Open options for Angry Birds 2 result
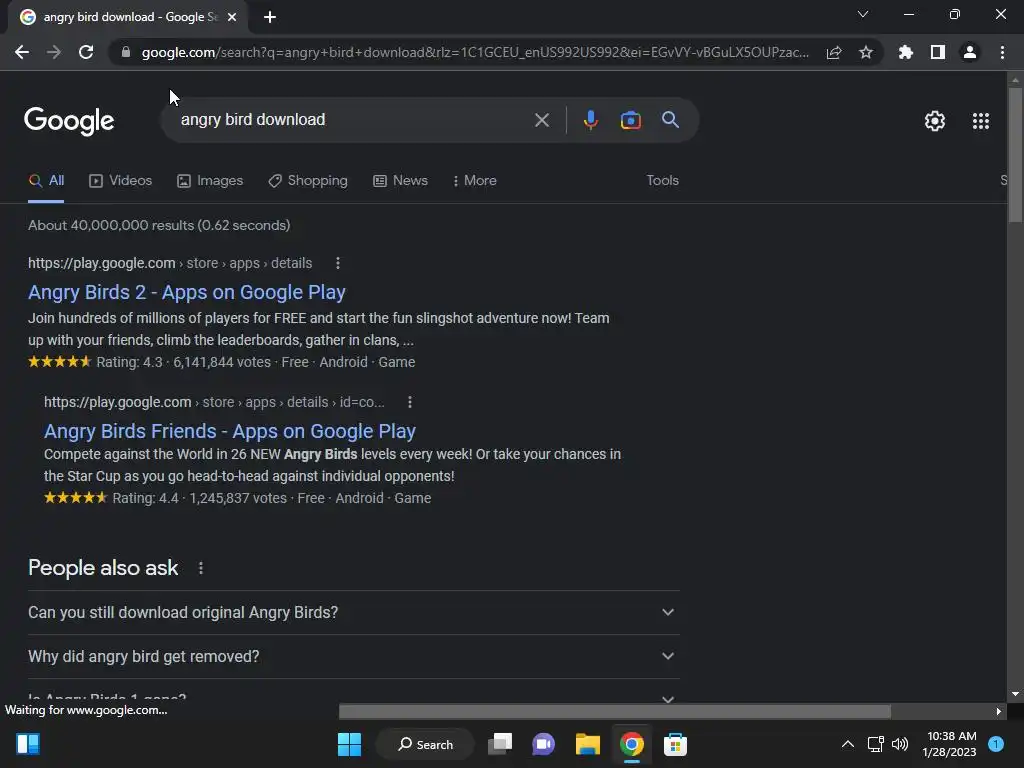Screen dimensions: 1024x768 pyautogui.click(x=338, y=263)
